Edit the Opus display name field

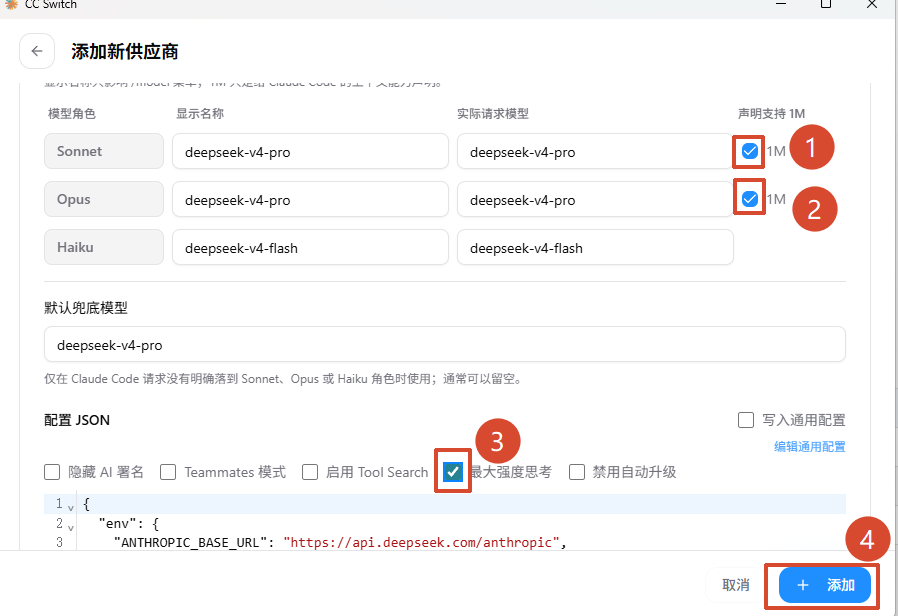tap(310, 200)
